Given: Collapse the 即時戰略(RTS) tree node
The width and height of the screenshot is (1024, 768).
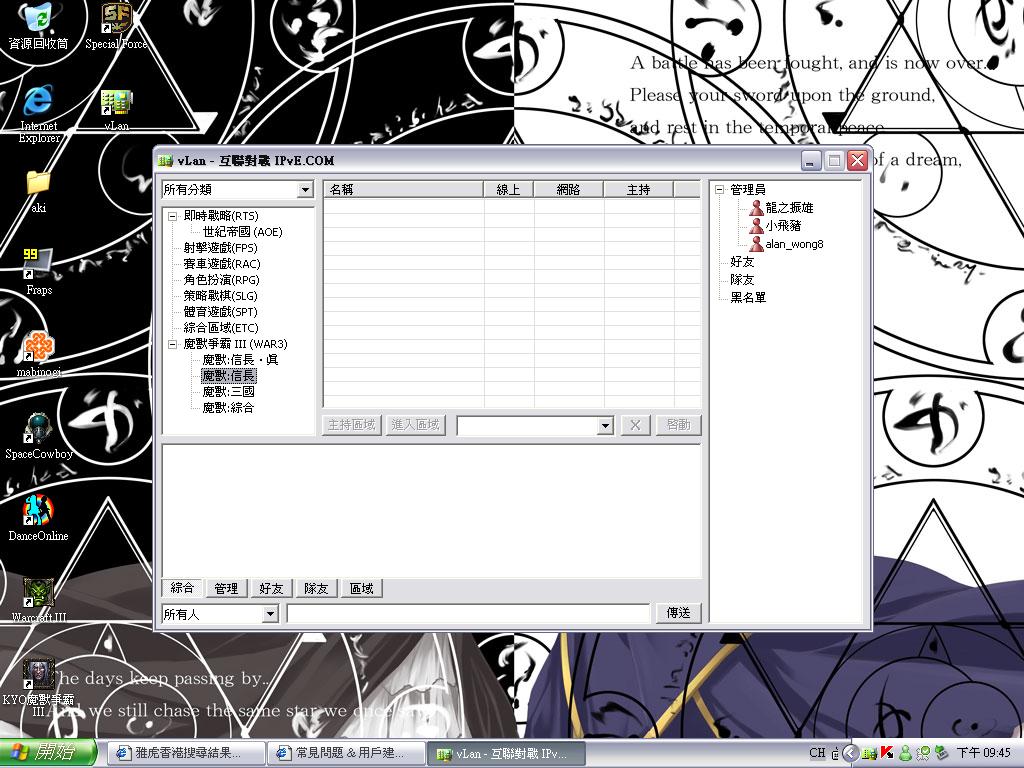Looking at the screenshot, I should [x=172, y=216].
